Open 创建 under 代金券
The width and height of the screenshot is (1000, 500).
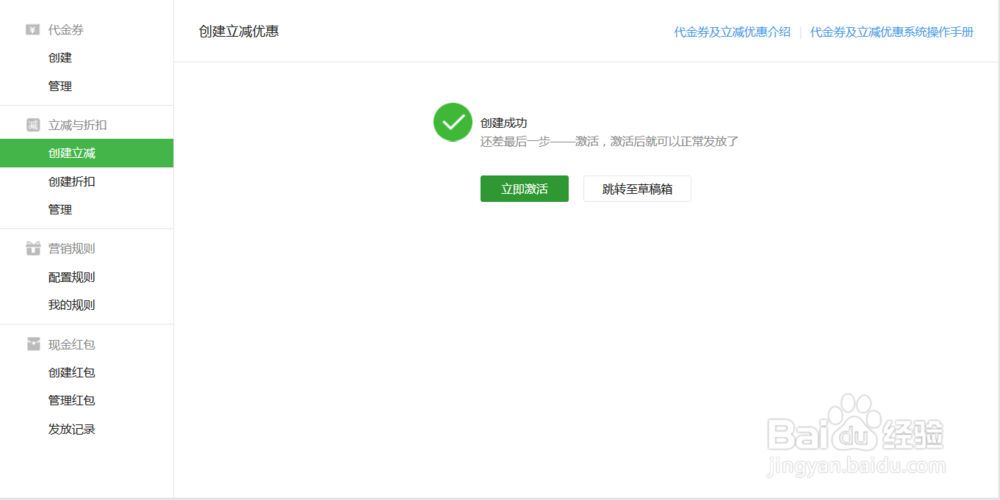[x=60, y=58]
